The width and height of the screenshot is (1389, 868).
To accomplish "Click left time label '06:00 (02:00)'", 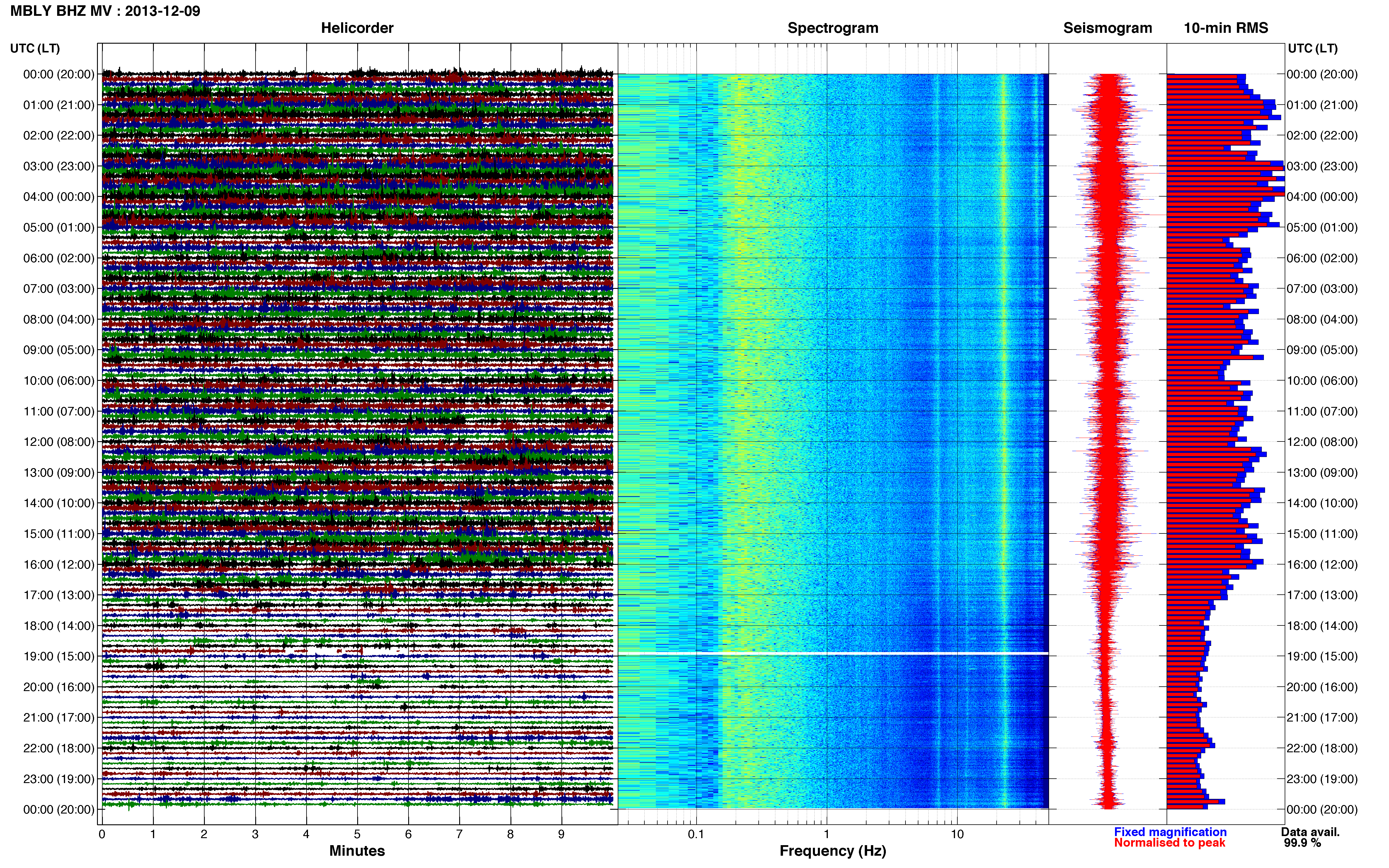I will [x=59, y=258].
